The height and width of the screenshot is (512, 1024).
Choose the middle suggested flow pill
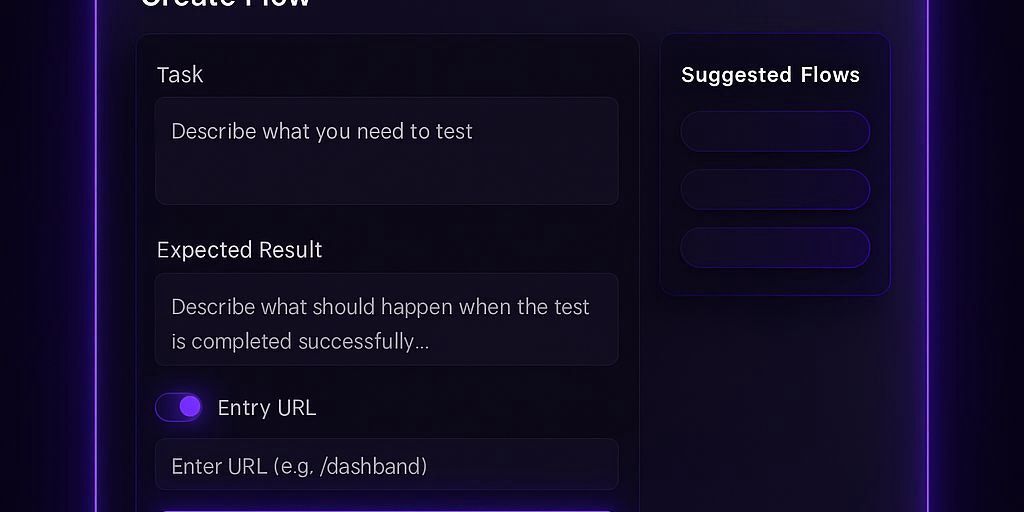(x=775, y=189)
